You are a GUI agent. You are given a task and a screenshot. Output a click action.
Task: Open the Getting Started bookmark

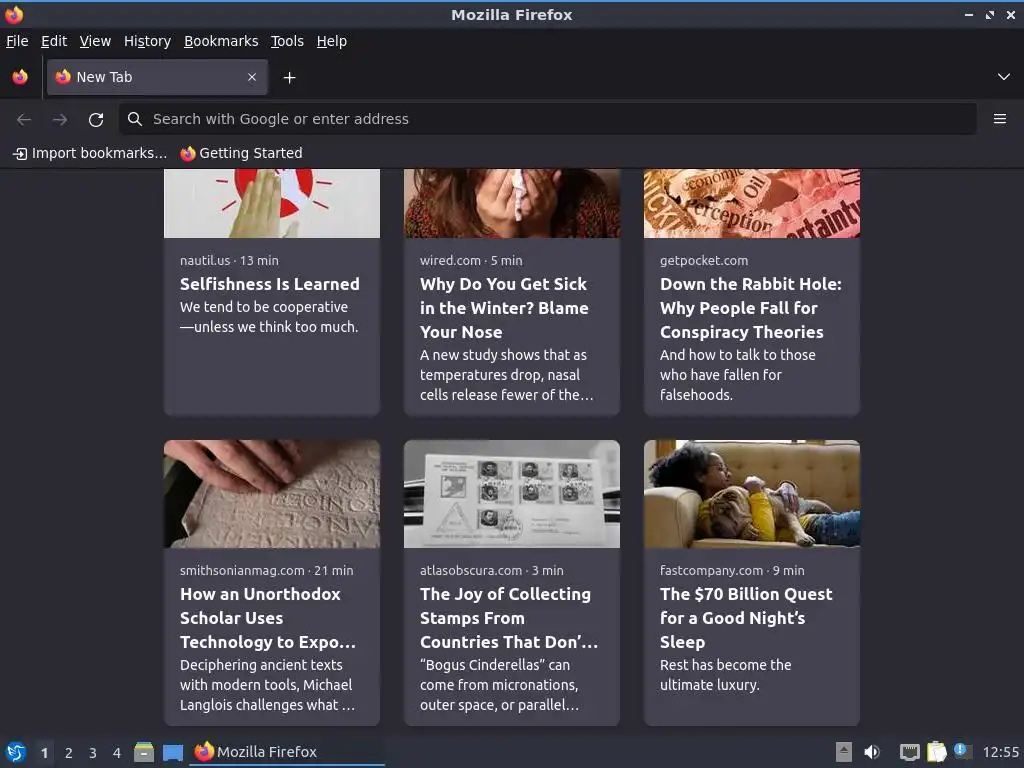pos(242,153)
